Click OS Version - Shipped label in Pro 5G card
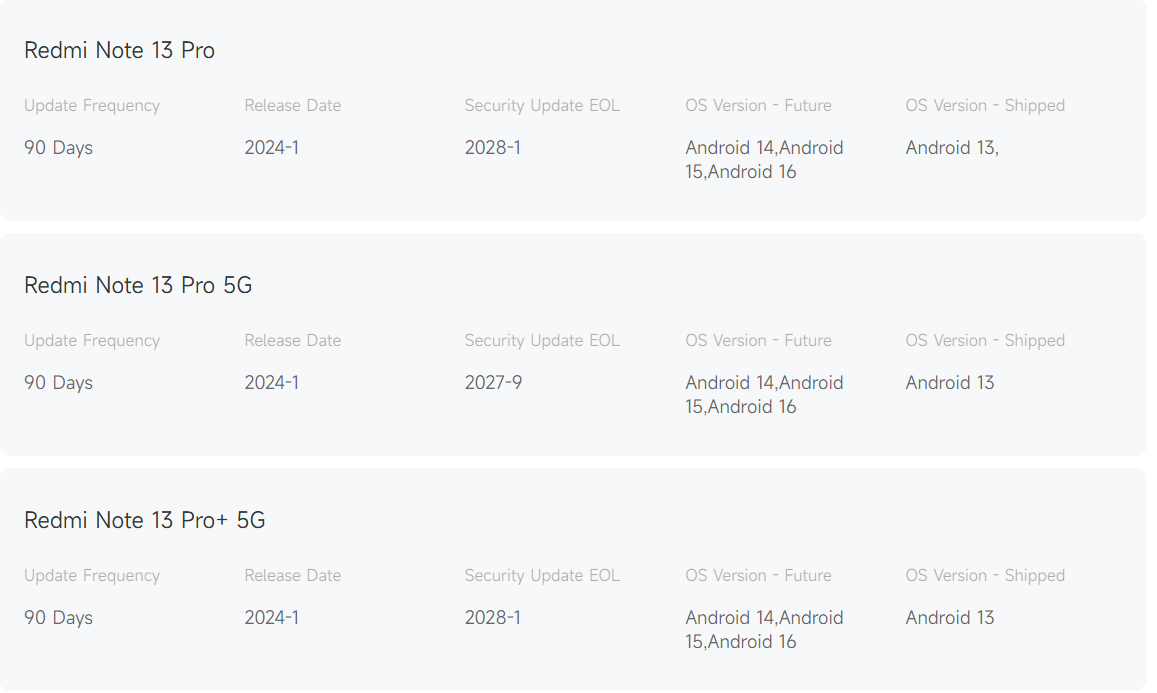The image size is (1157, 693). click(985, 340)
